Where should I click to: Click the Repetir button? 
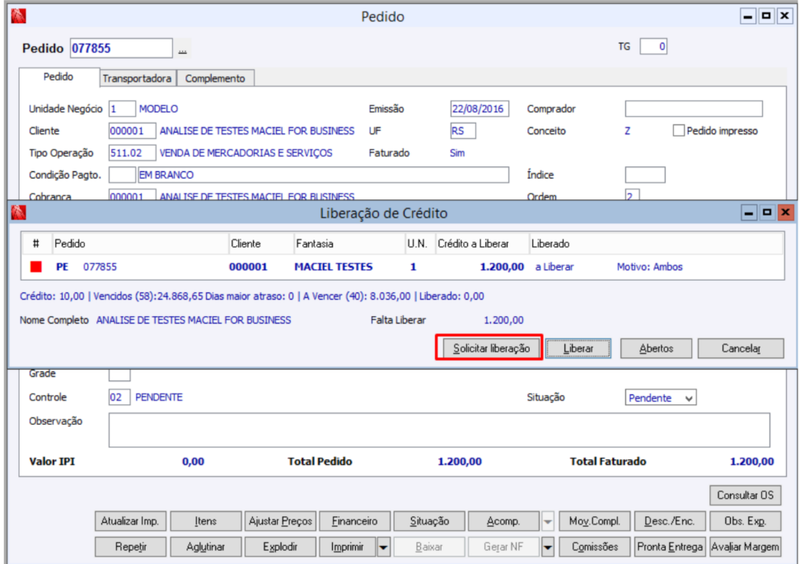(x=130, y=547)
